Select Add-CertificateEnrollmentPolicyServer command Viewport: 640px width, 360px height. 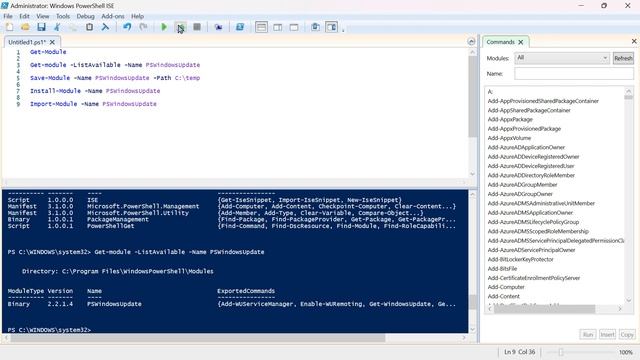point(533,278)
